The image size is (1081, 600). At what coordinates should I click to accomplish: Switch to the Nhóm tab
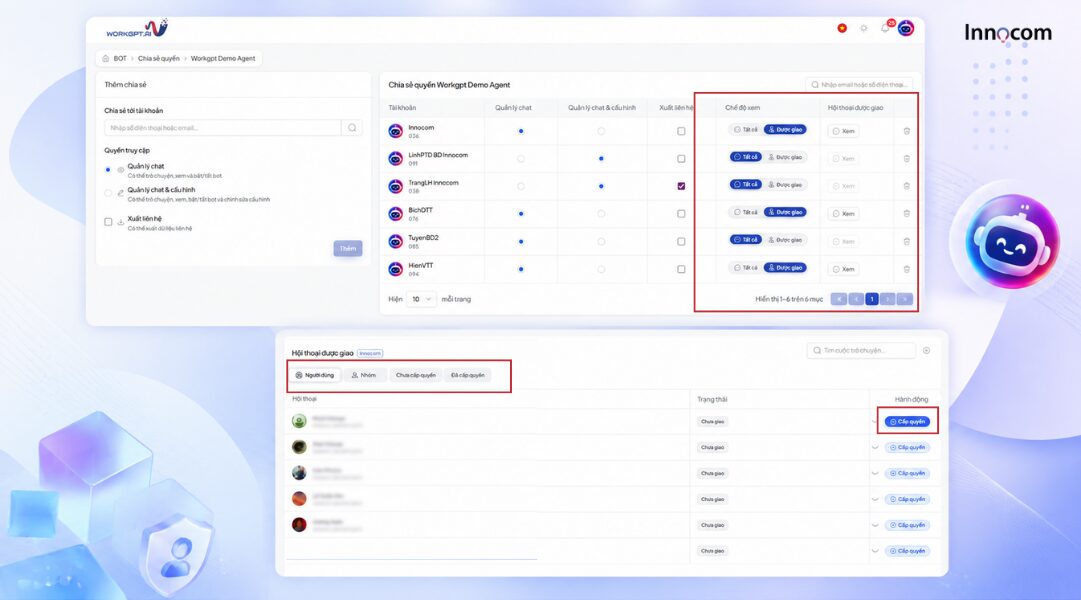364,375
